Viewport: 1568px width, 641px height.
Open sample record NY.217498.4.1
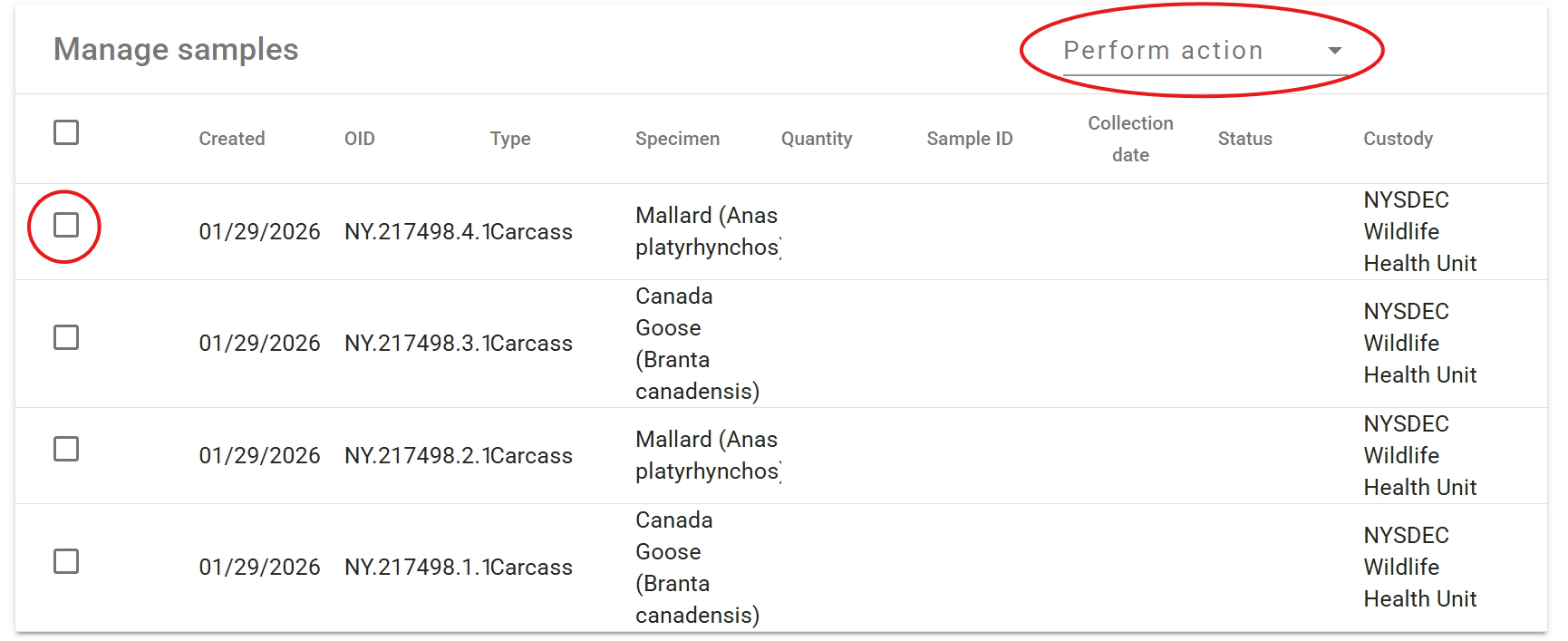click(x=416, y=232)
